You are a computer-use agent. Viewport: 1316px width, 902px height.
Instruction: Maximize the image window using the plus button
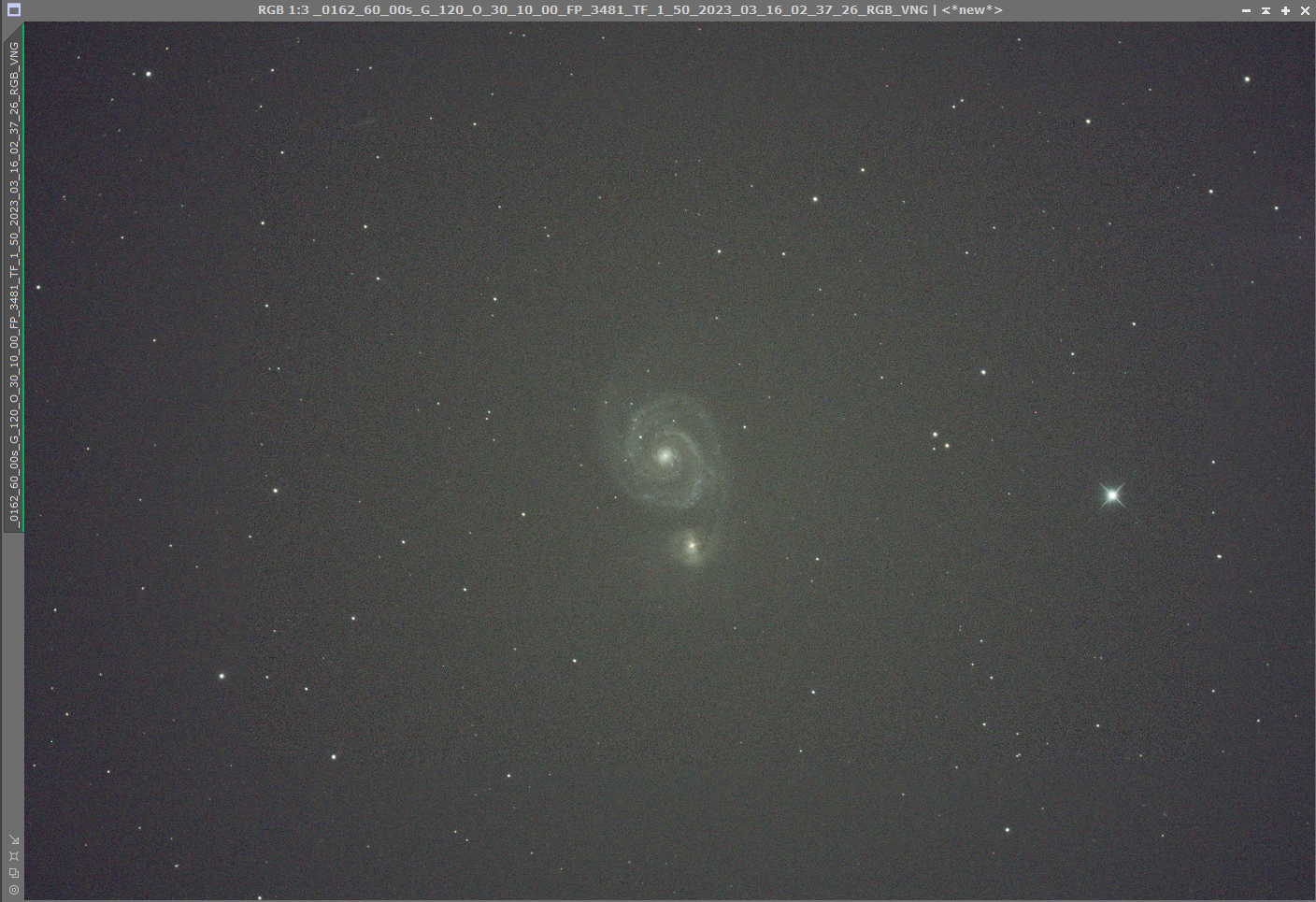point(1285,10)
